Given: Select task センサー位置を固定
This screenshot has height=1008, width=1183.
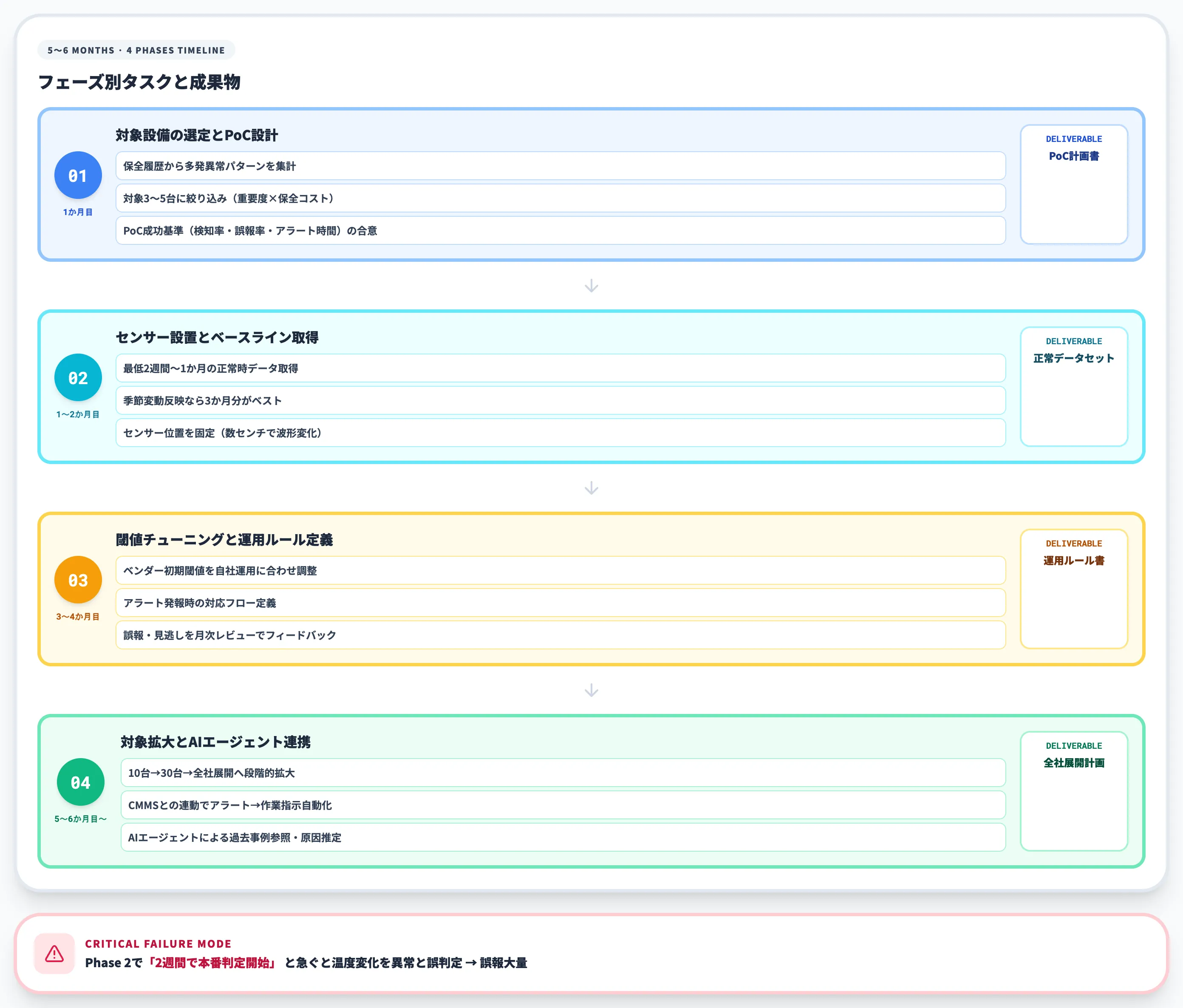Looking at the screenshot, I should (560, 433).
